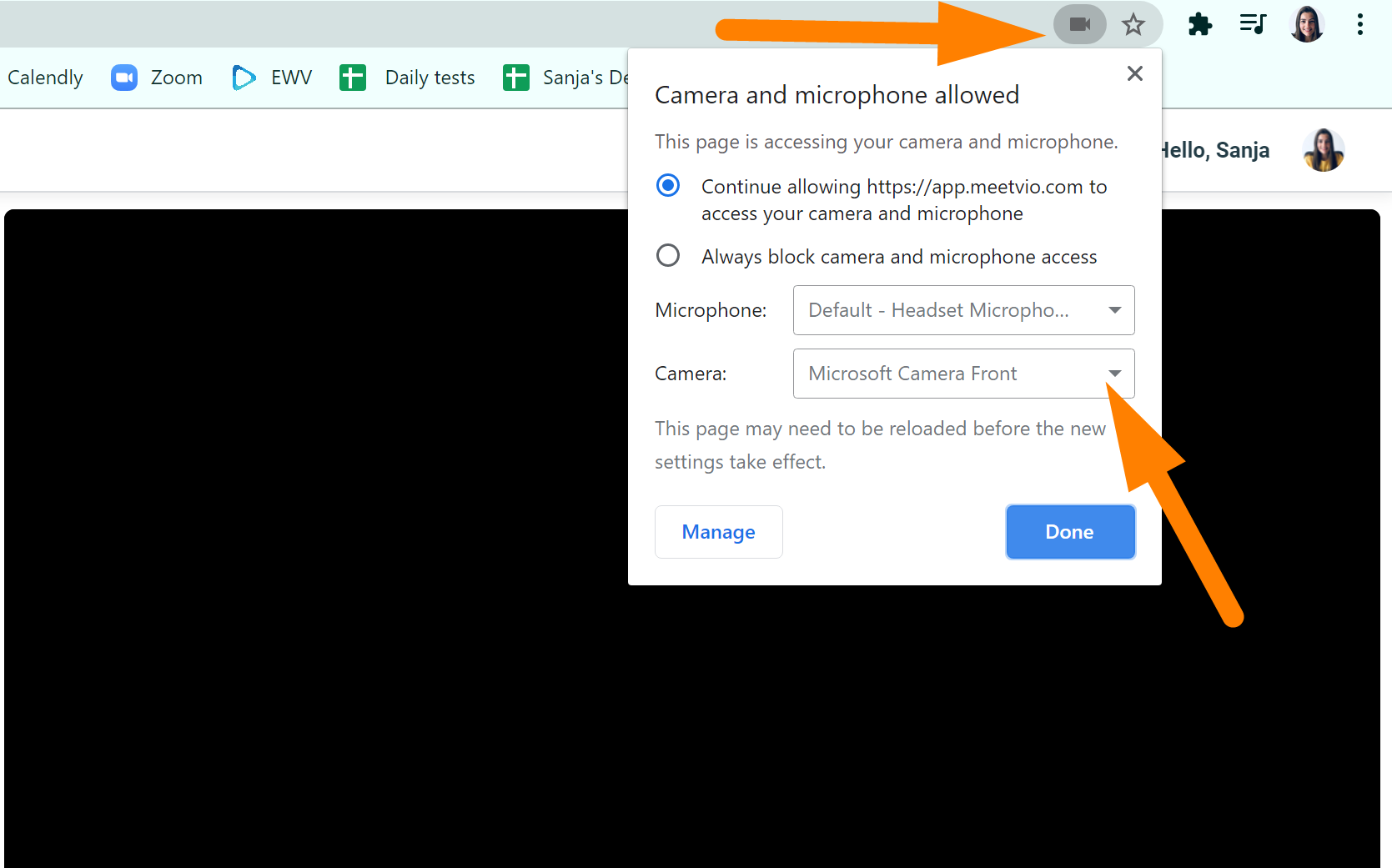Click the Hello, Sanja greeting text
The width and height of the screenshot is (1392, 868).
pyautogui.click(x=1215, y=150)
